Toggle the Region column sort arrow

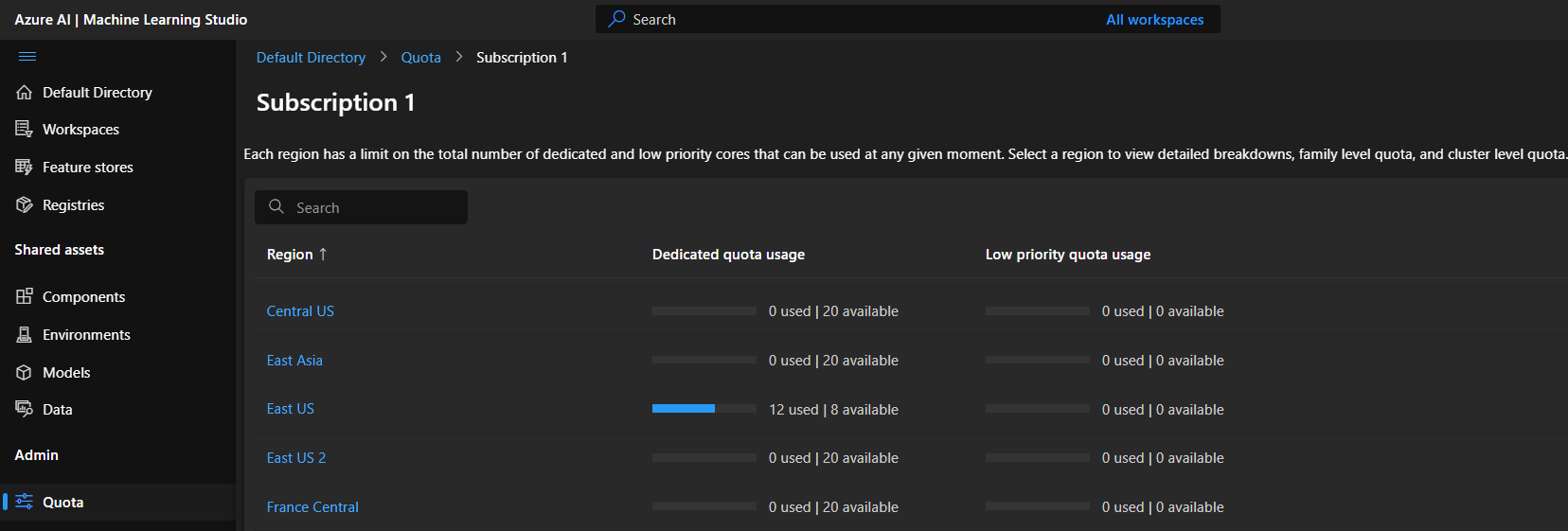pos(323,255)
